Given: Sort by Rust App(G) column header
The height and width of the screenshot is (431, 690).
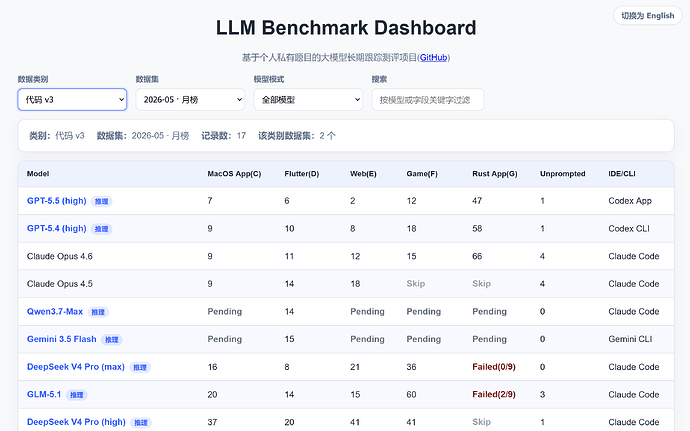Looking at the screenshot, I should (495, 174).
